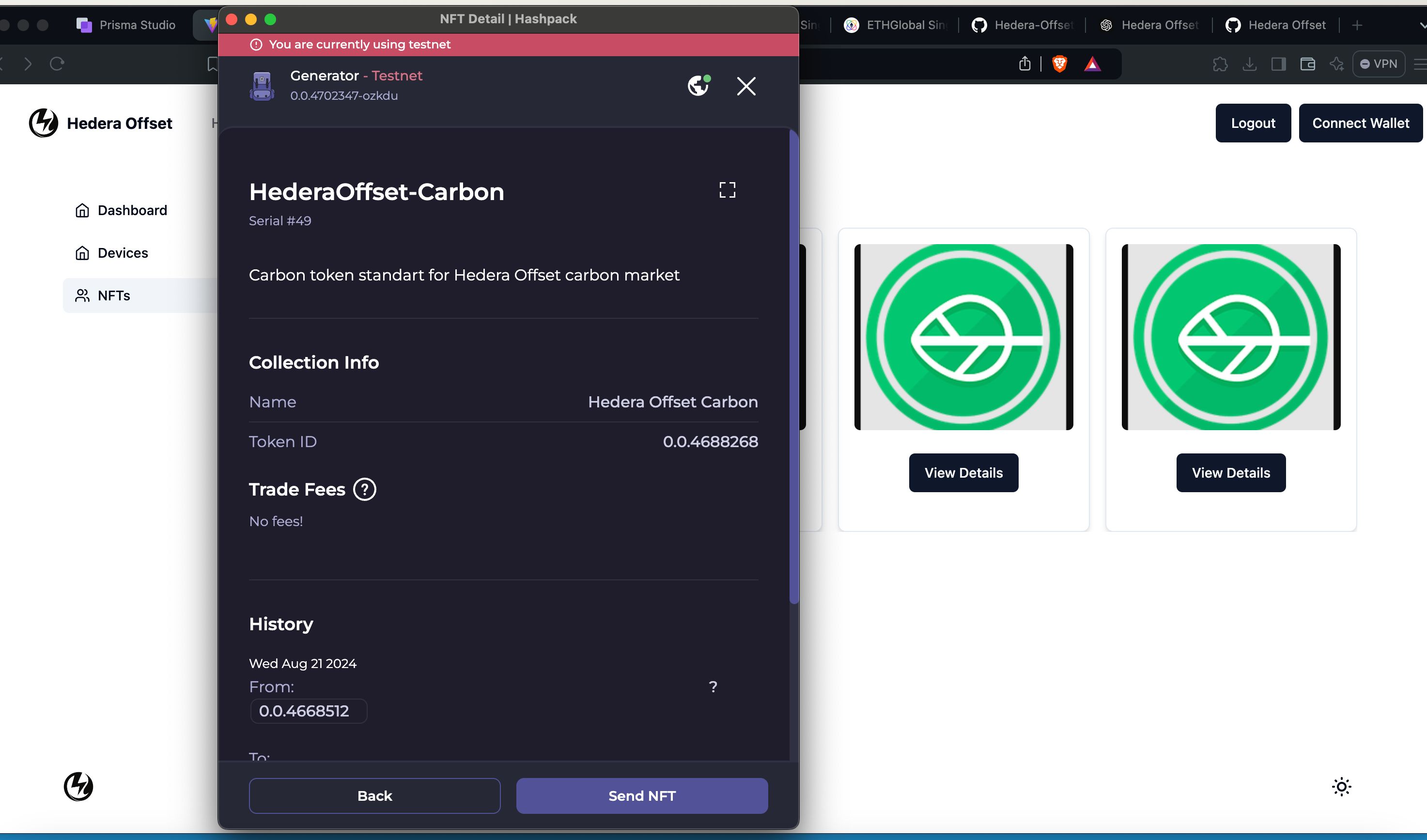Select the From account 0.0.4668512 chip
Screen dimensions: 1427x840
309,711
